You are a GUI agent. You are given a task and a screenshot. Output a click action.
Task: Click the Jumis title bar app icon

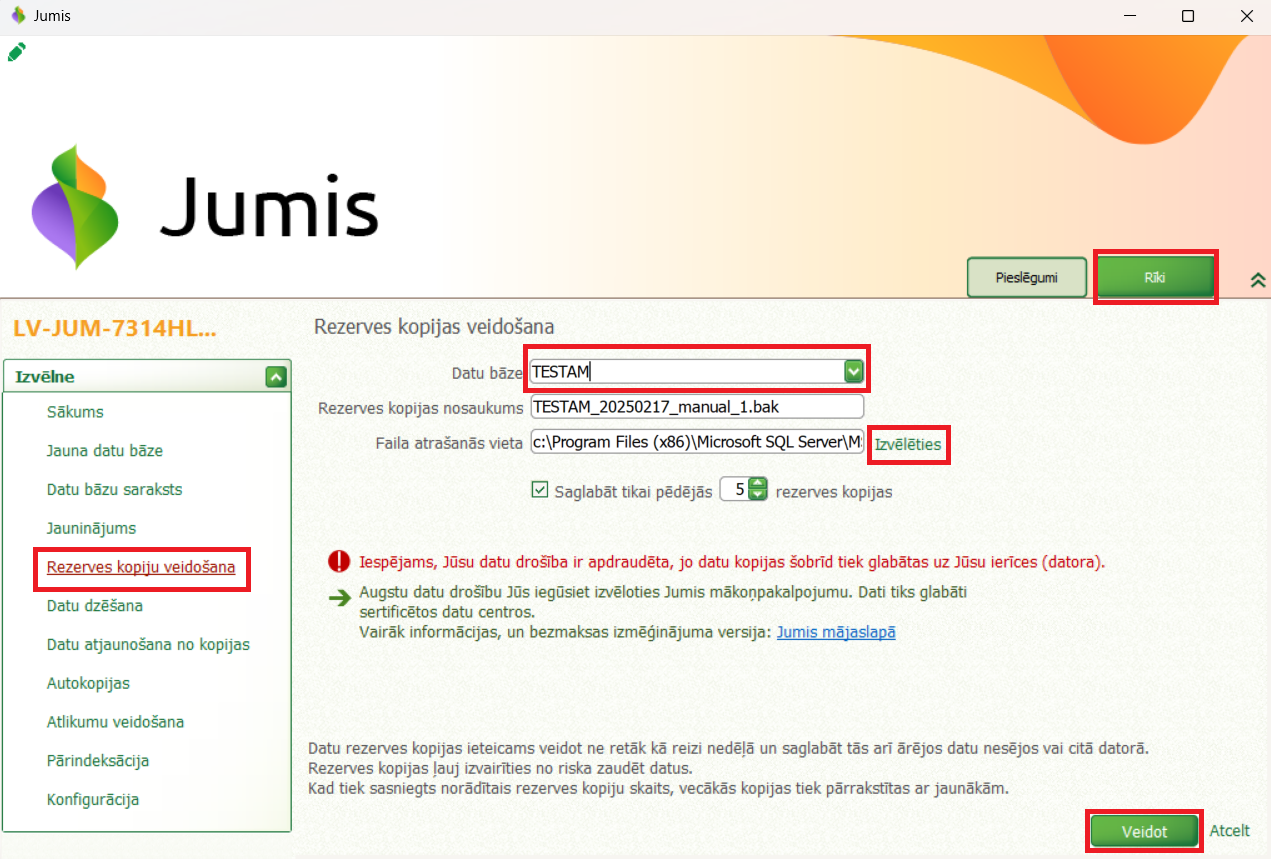17,17
